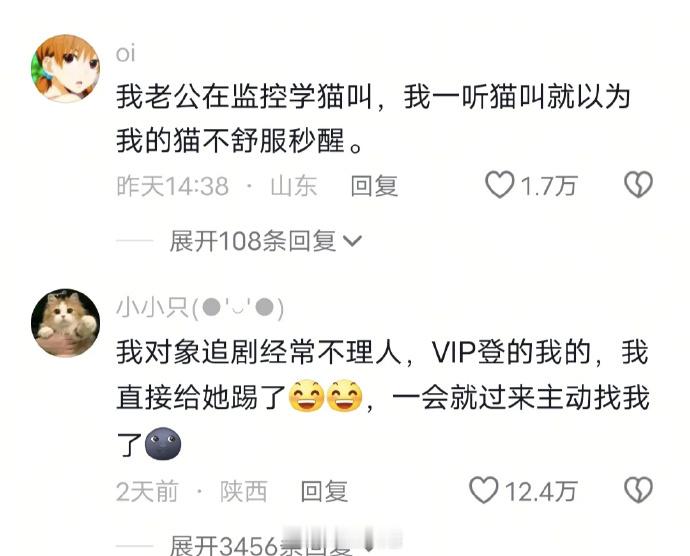This screenshot has width=690, height=556.
Task: Dislike 小小只's comment with broken heart
Action: [x=639, y=490]
